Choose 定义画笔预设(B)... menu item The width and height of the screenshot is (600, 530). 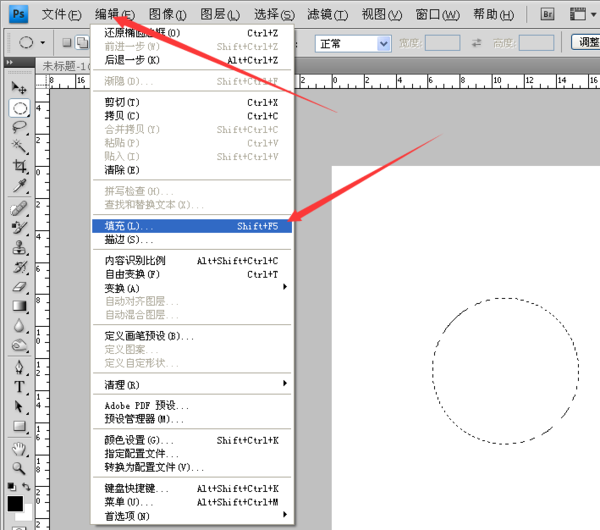click(192, 336)
